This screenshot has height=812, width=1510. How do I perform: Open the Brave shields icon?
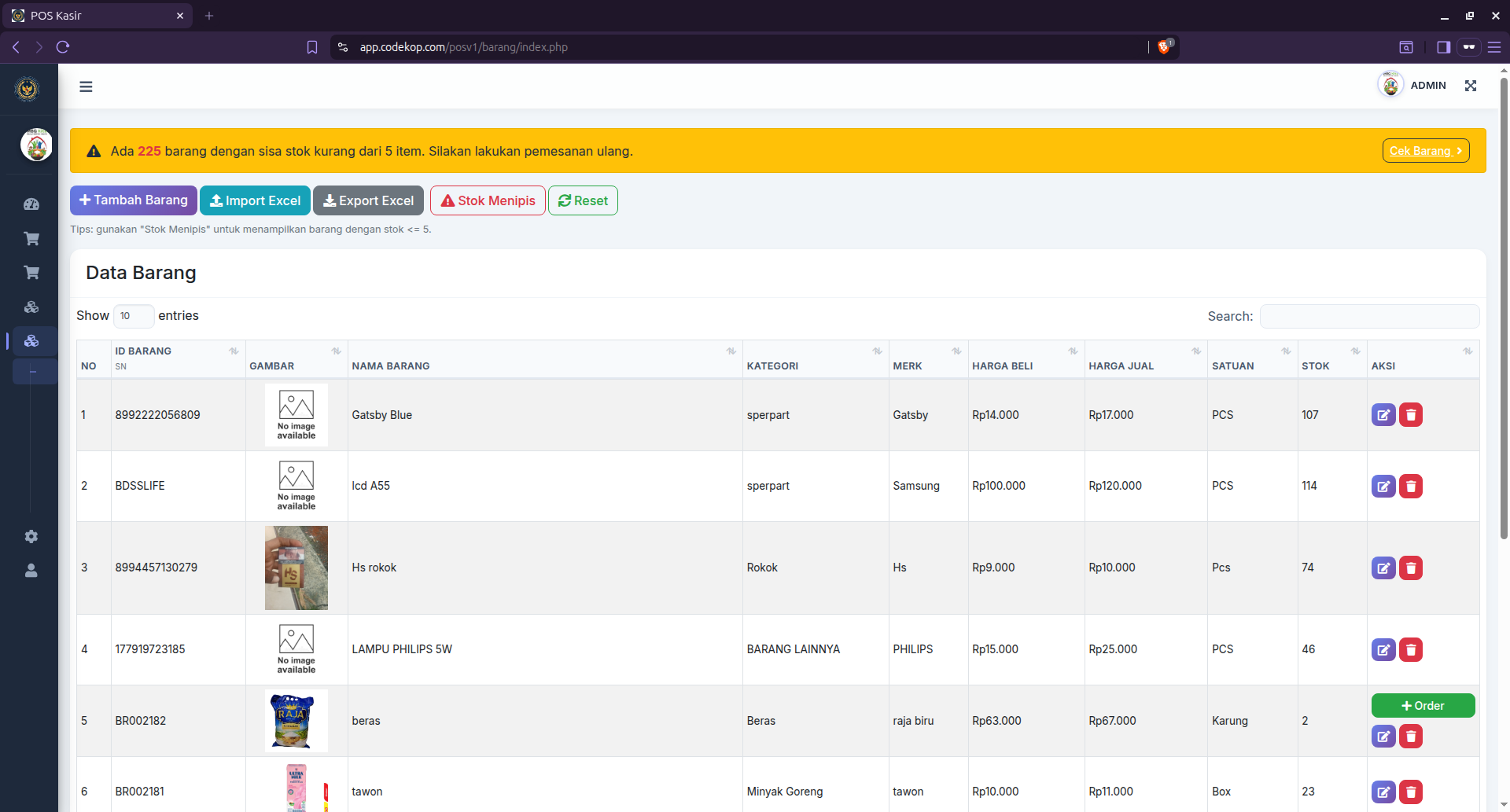click(x=1165, y=46)
